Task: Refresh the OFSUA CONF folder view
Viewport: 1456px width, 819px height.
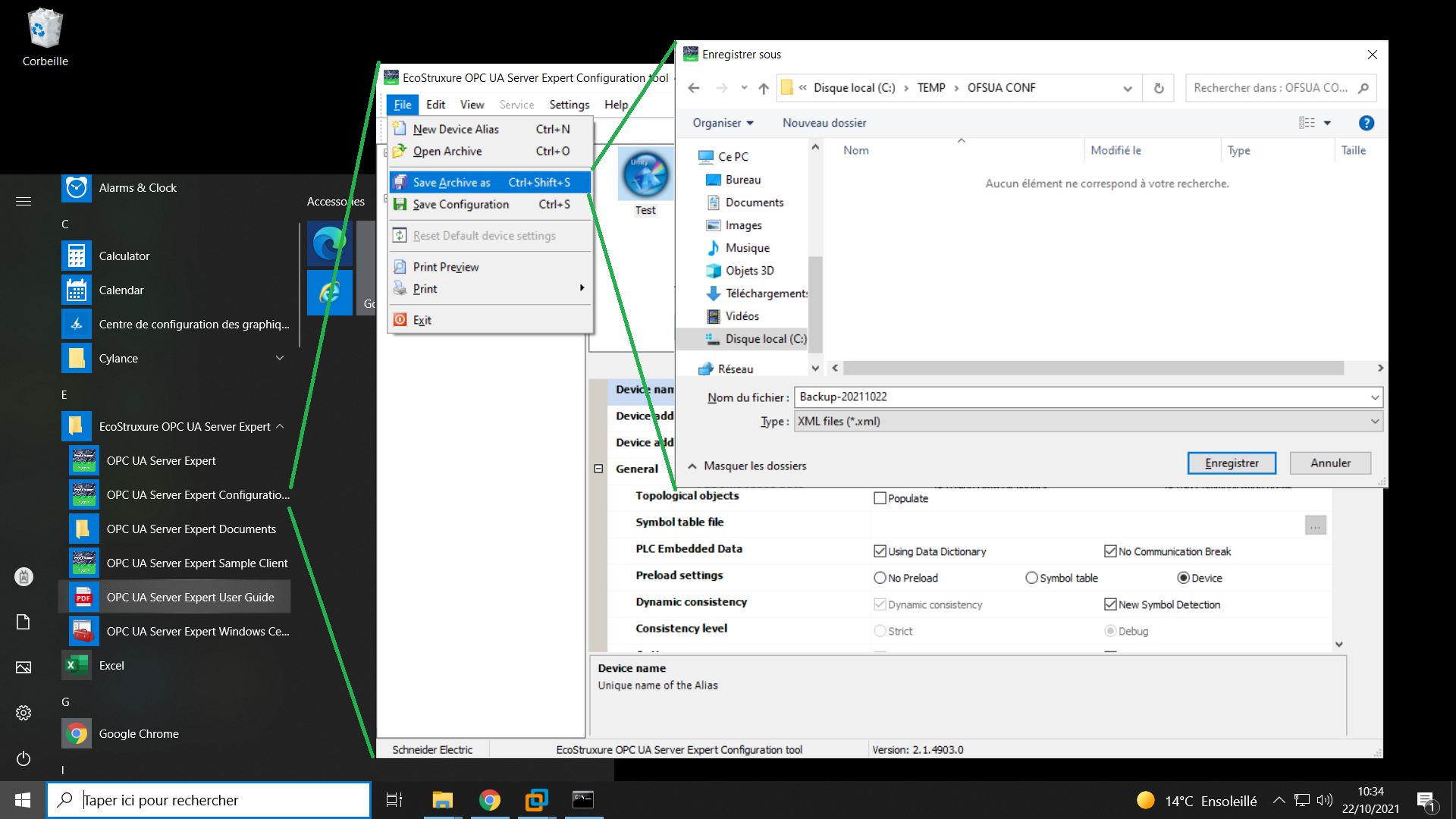Action: coord(1159,88)
